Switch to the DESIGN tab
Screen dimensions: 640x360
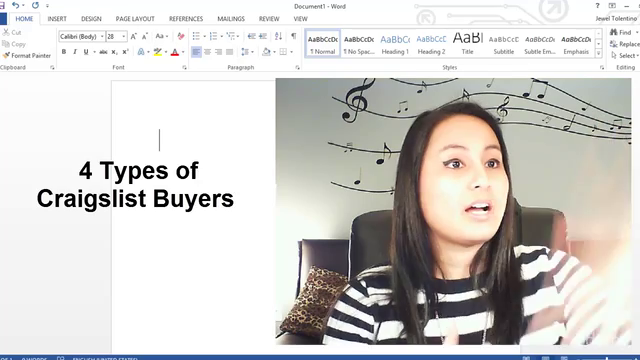point(91,19)
